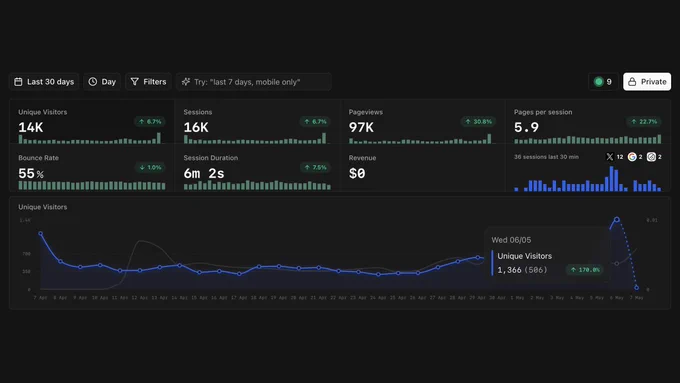
Task: Click the last data point at 7 May
Action: click(637, 288)
